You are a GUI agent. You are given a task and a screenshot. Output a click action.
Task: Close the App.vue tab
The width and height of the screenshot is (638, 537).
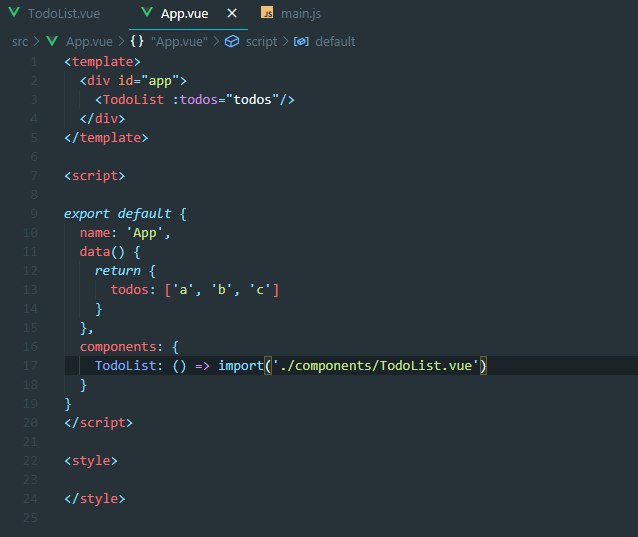[232, 13]
